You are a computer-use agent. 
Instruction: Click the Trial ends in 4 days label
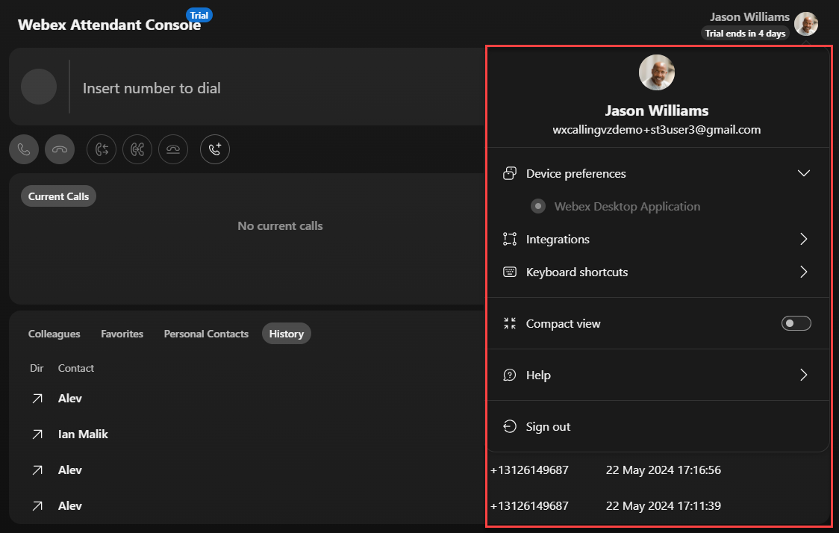pos(745,33)
